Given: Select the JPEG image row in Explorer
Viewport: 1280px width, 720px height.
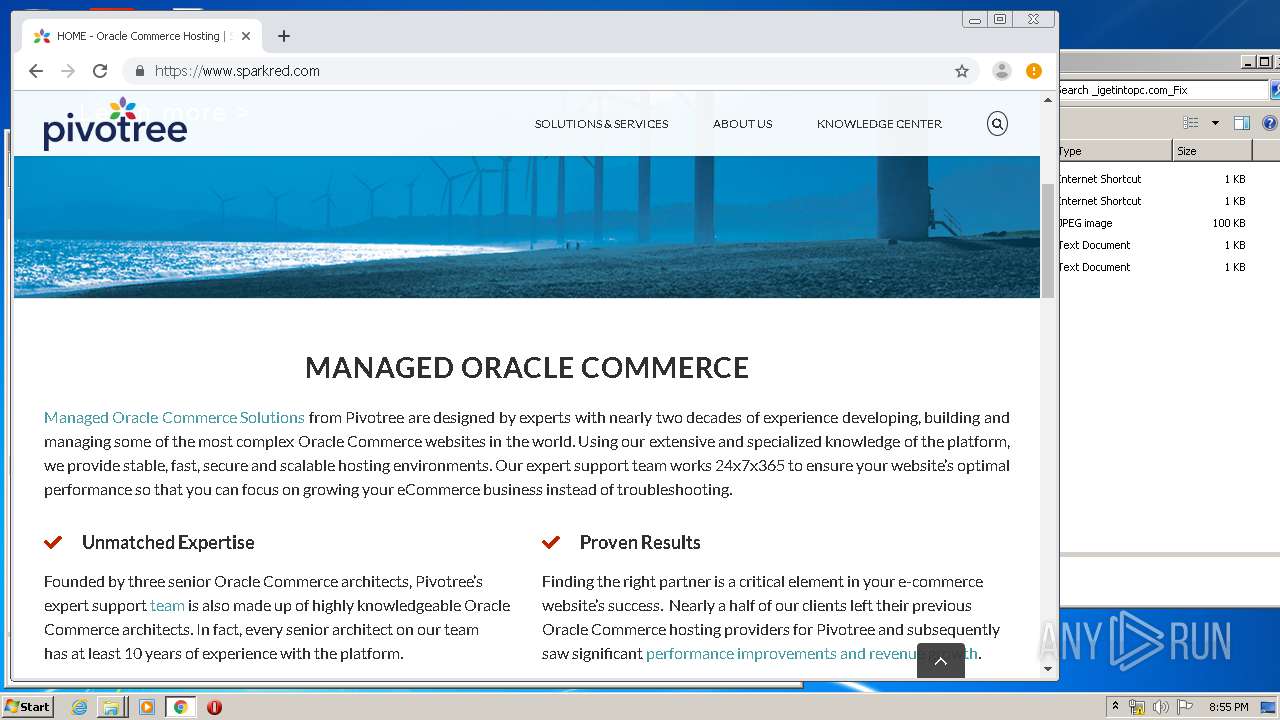Looking at the screenshot, I should pos(1153,223).
